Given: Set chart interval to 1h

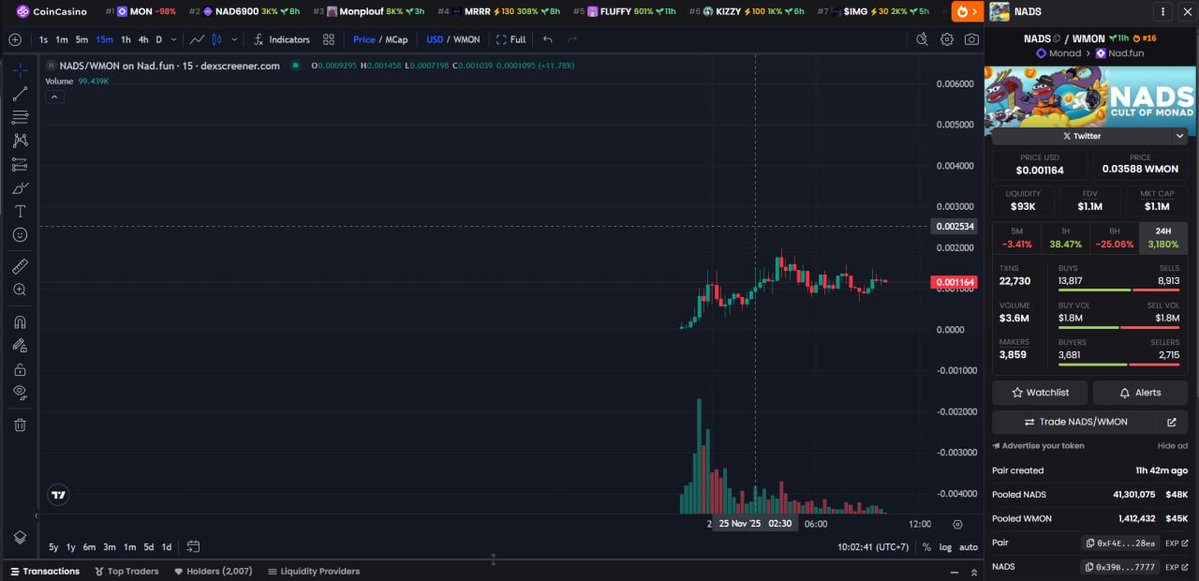Looking at the screenshot, I should click(125, 40).
